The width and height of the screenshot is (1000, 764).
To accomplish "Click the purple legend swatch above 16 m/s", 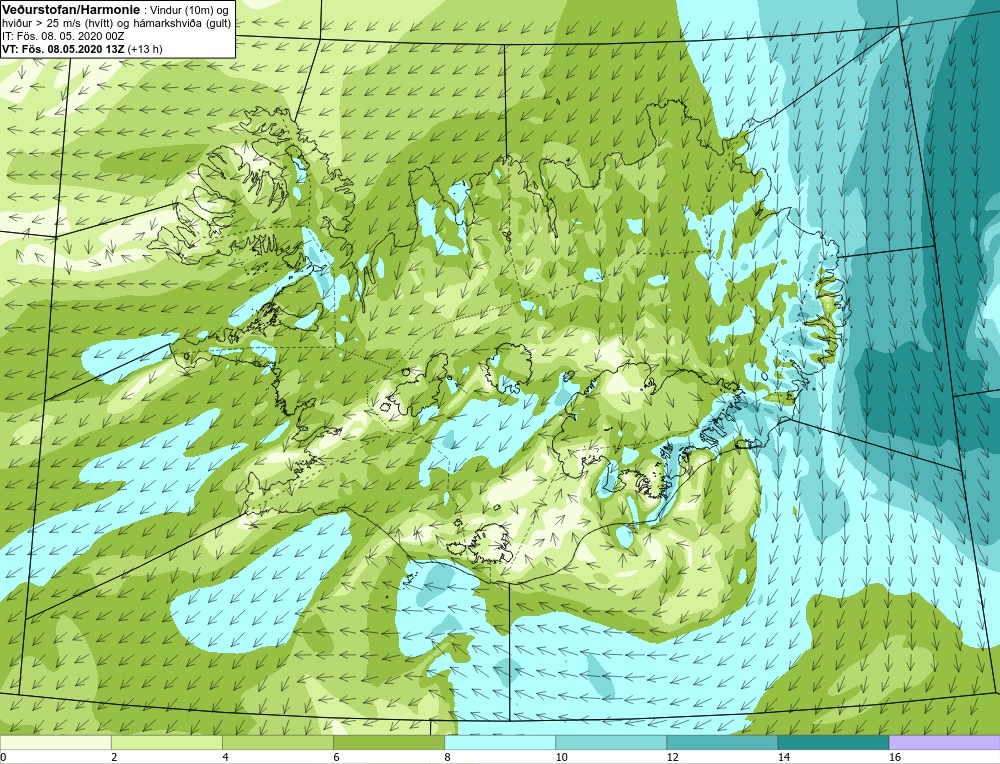I will pyautogui.click(x=945, y=742).
